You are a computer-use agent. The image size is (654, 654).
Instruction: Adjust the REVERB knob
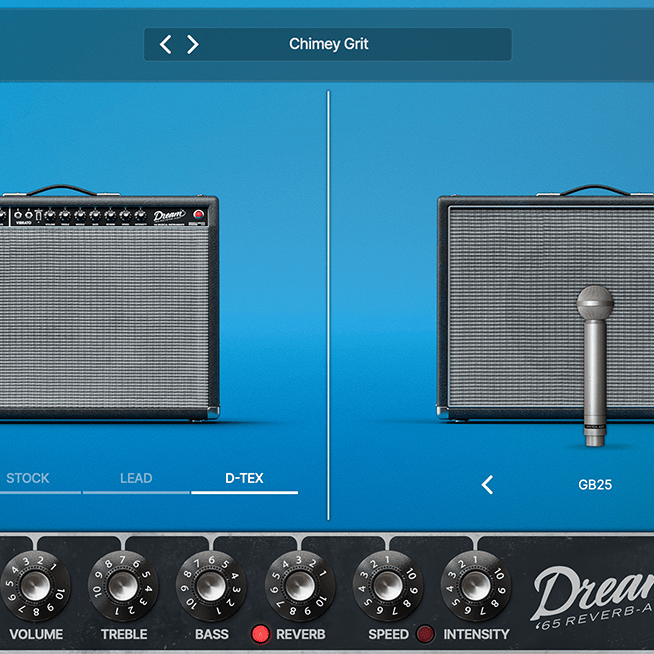pos(299,586)
